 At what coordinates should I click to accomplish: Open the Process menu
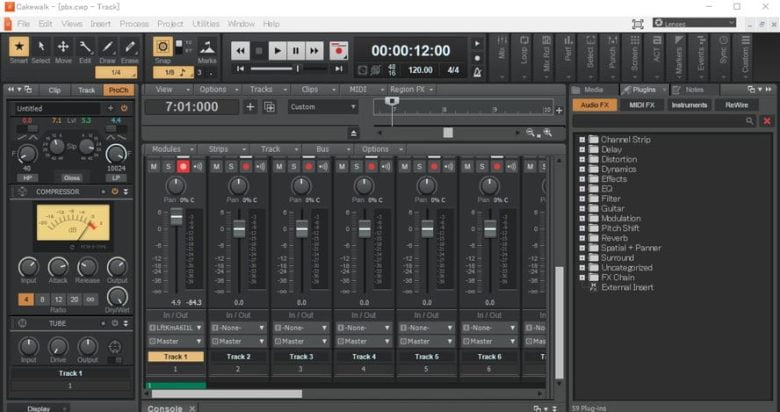(x=134, y=24)
